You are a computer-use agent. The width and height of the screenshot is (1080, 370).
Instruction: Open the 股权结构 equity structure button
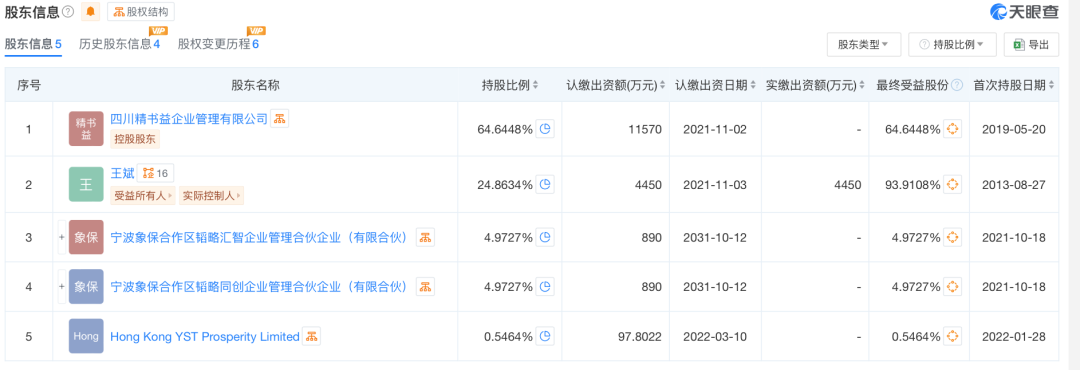[x=141, y=12]
